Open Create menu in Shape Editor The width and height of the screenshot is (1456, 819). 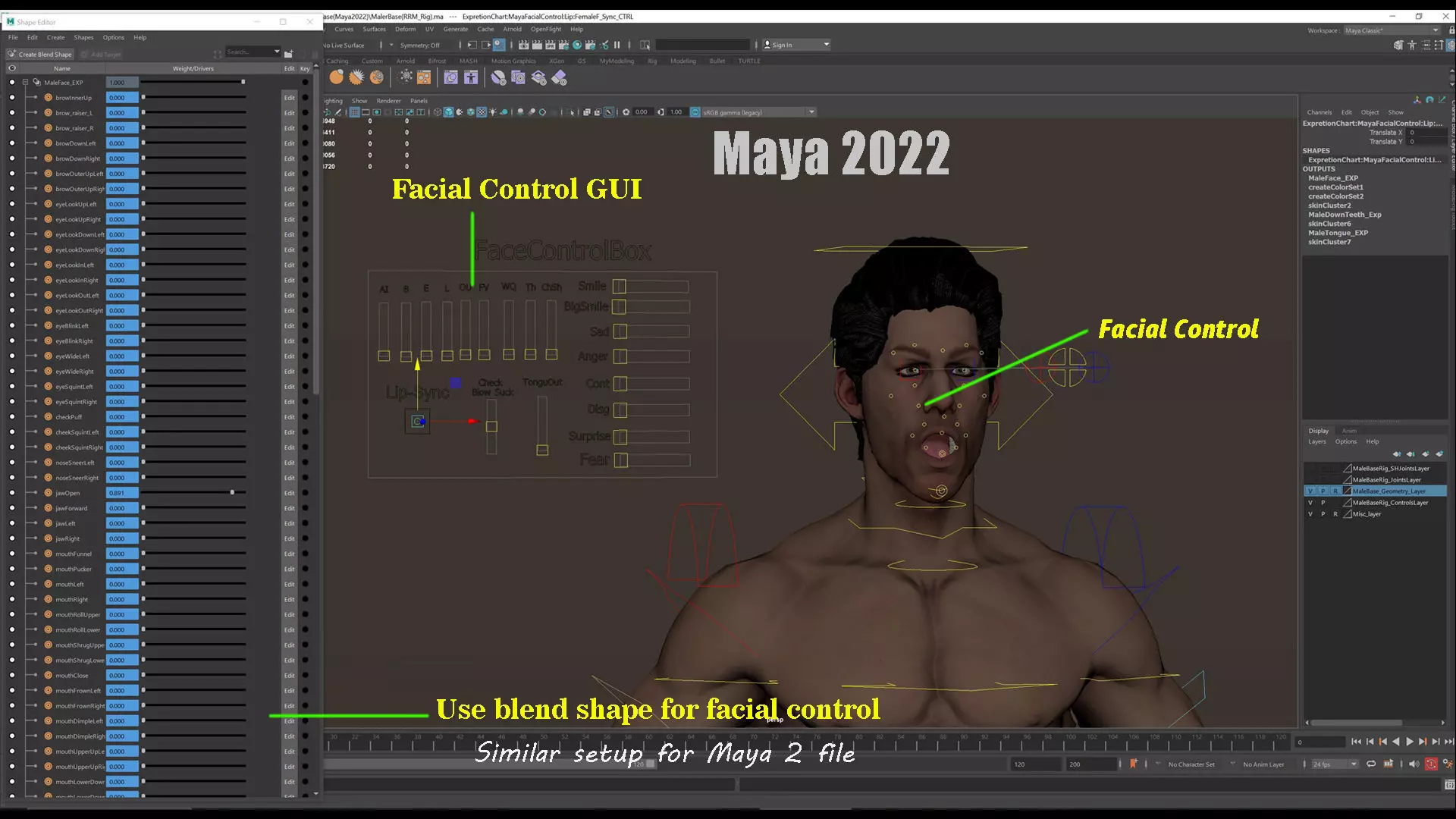[56, 37]
